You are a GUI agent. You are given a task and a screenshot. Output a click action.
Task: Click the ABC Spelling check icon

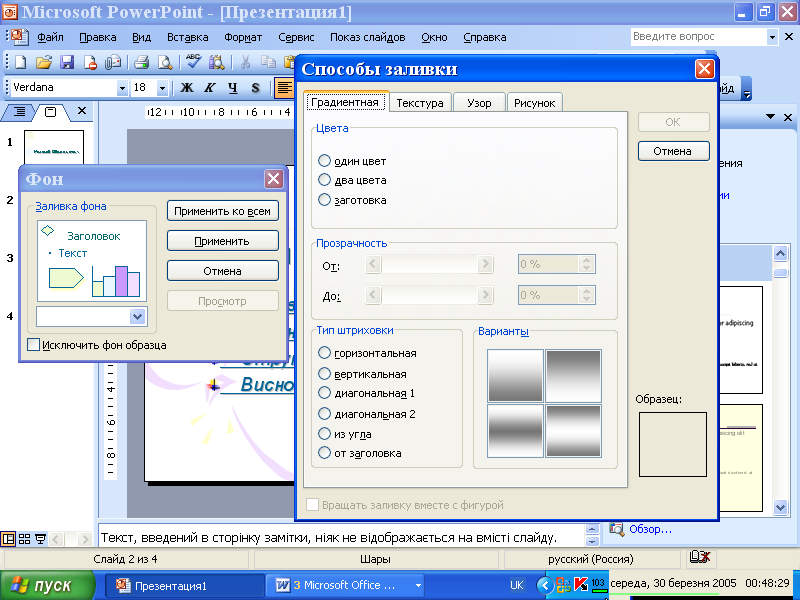pos(193,62)
